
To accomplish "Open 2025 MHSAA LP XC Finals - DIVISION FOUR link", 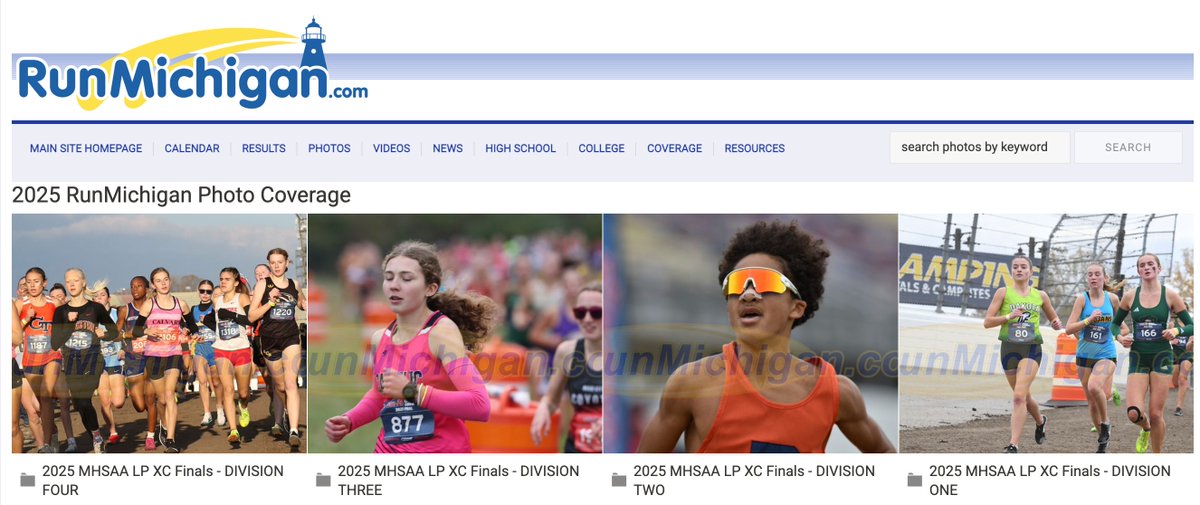I will [x=163, y=480].
